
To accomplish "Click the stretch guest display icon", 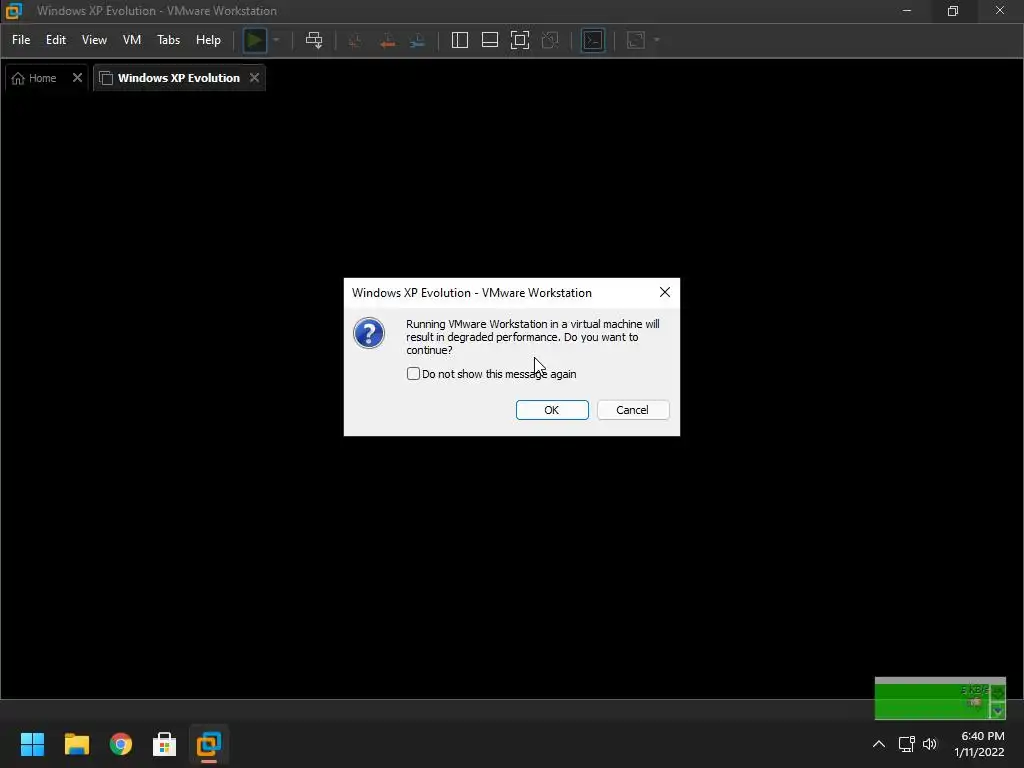I will (636, 40).
